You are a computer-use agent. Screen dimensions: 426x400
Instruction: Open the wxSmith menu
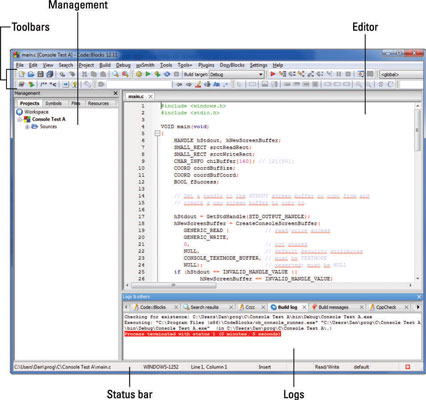tap(145, 65)
